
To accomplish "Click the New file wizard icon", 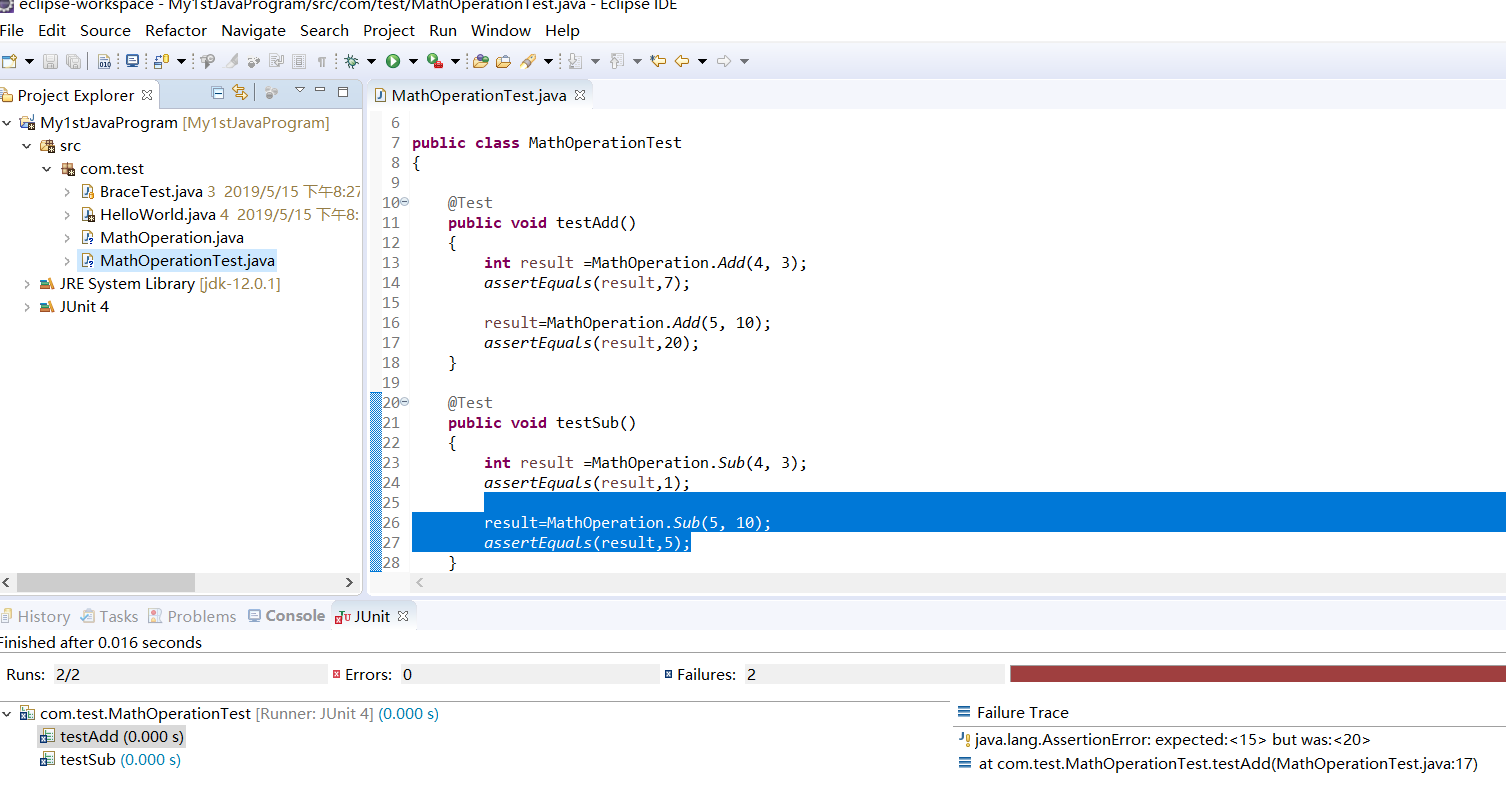I will tap(10, 61).
